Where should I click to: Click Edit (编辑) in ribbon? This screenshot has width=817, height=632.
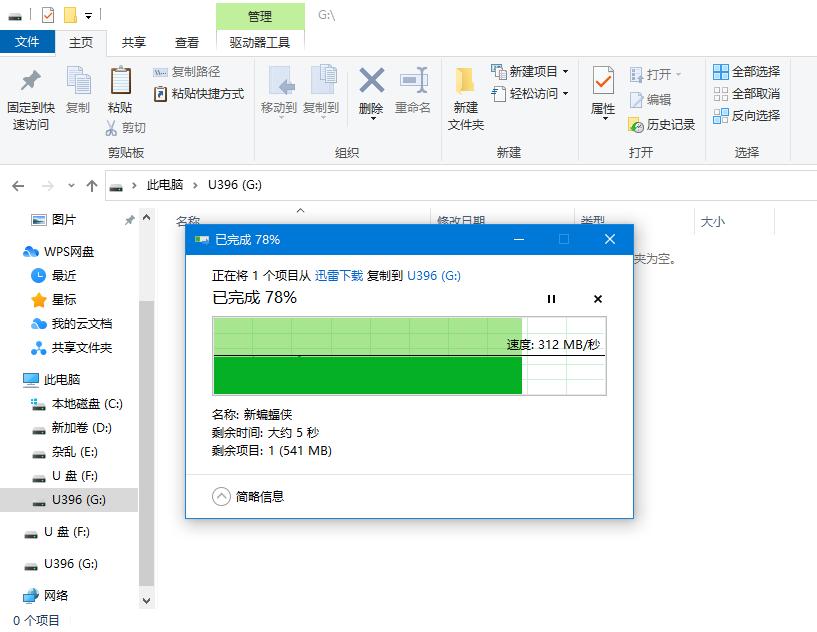[650, 100]
